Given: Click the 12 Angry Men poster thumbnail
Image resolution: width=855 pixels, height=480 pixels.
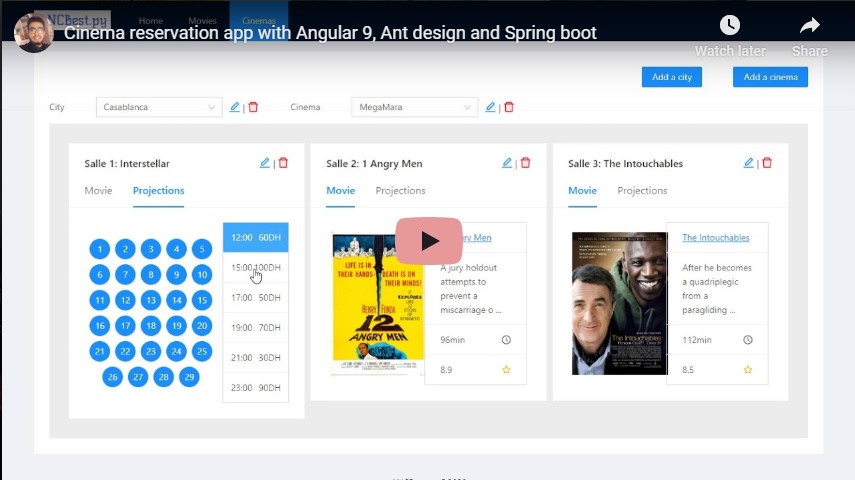Looking at the screenshot, I should point(378,304).
